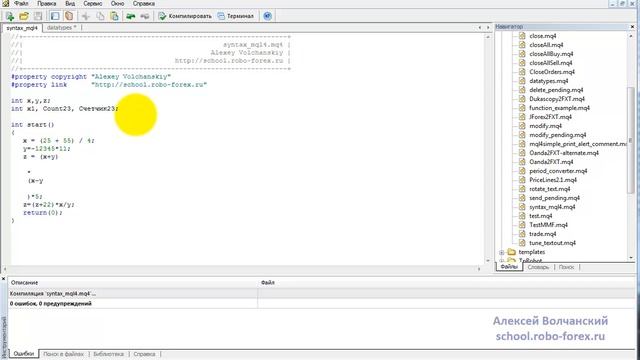Click the Cut scissors icon

[86, 16]
